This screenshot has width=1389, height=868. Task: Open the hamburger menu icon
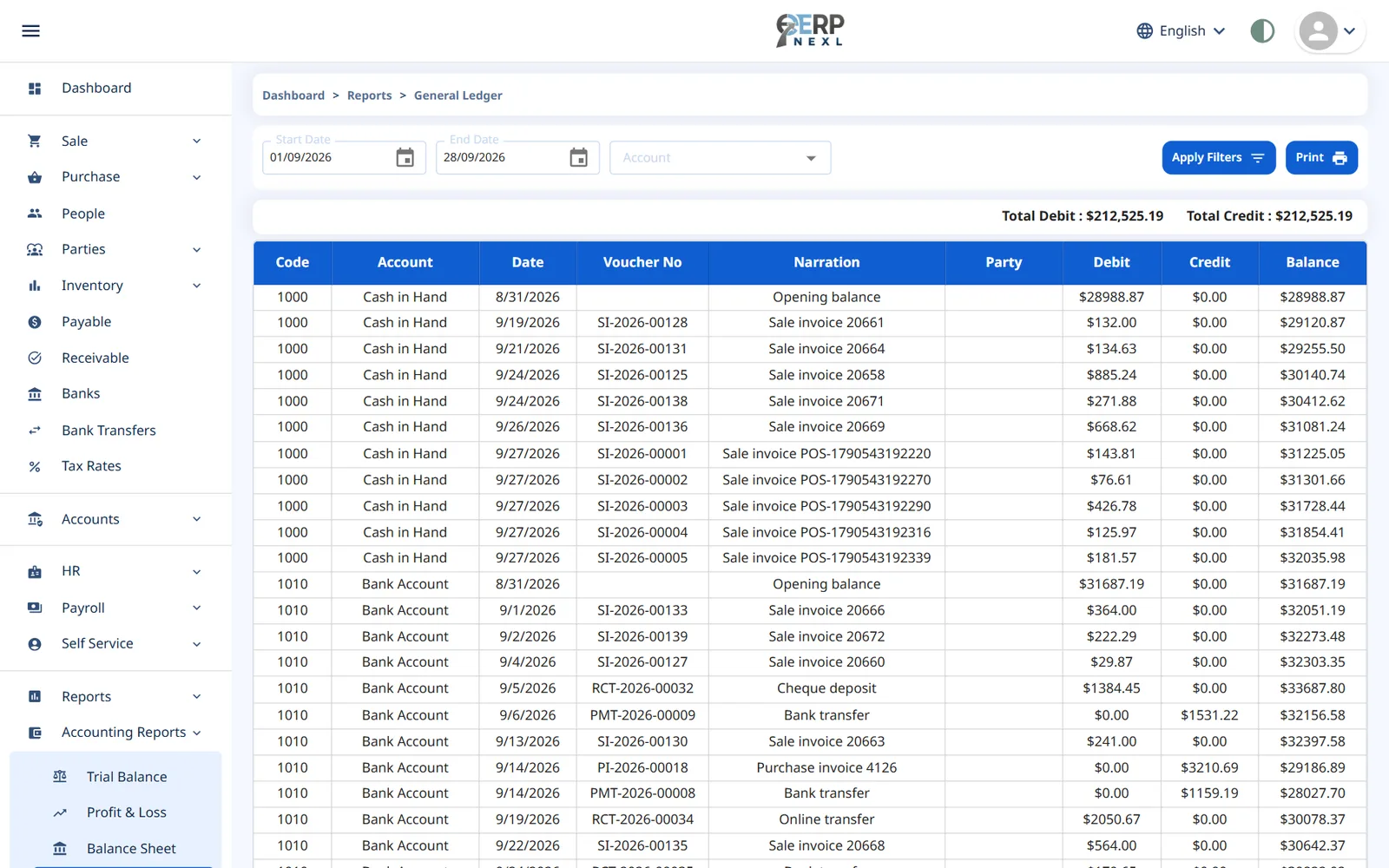pyautogui.click(x=30, y=31)
